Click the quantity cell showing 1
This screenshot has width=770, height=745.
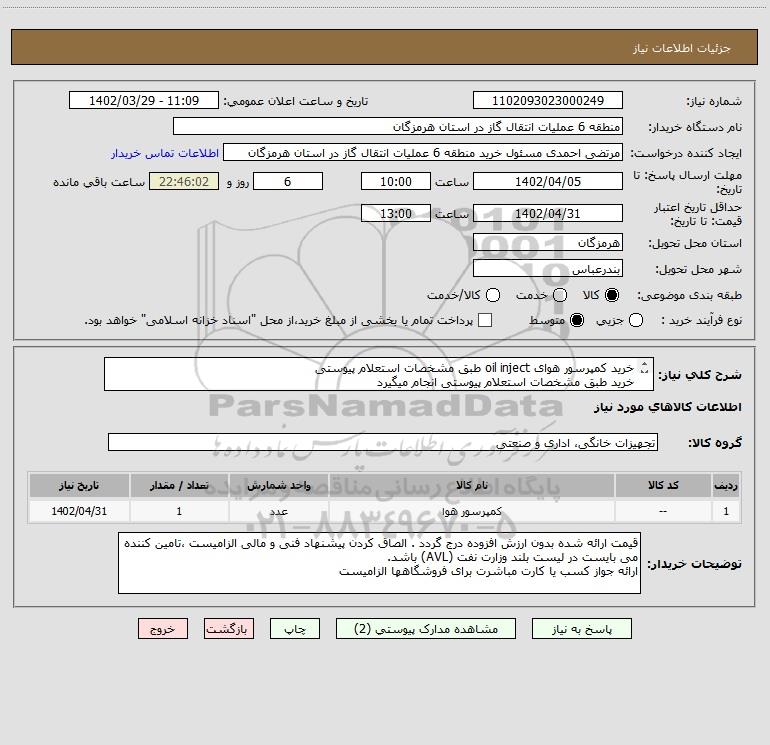tap(179, 511)
